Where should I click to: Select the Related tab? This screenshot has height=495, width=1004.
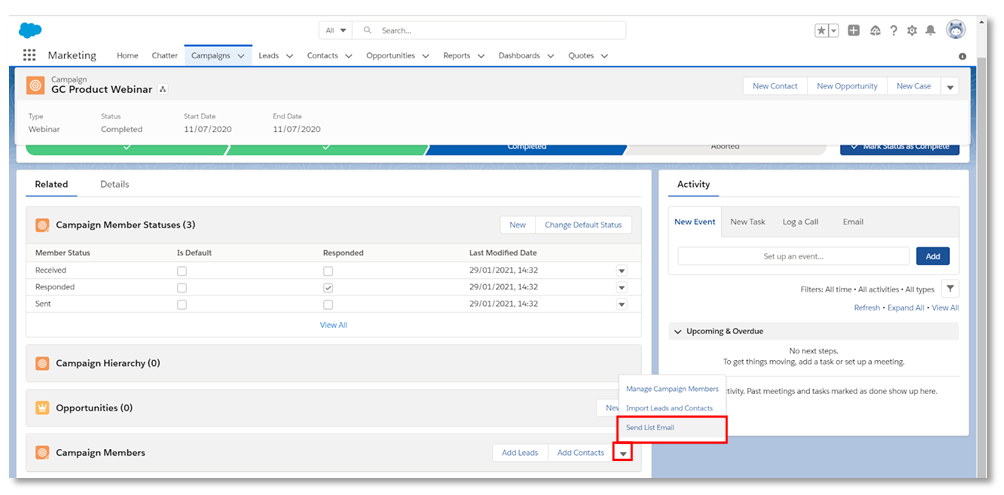51,184
